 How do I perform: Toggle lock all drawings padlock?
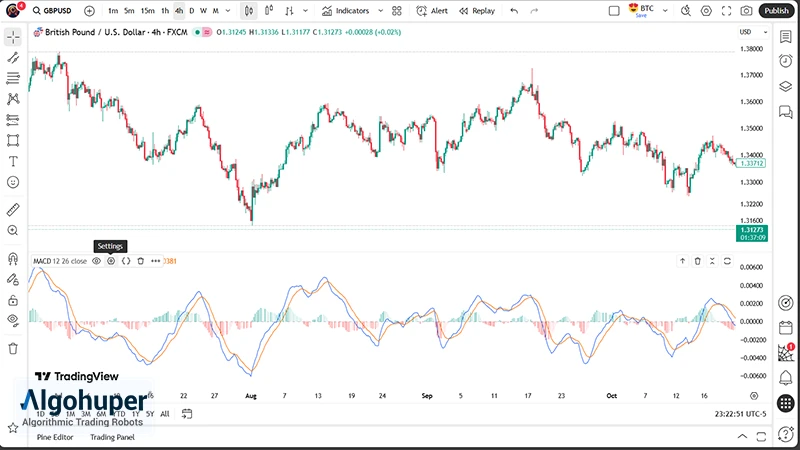13,300
